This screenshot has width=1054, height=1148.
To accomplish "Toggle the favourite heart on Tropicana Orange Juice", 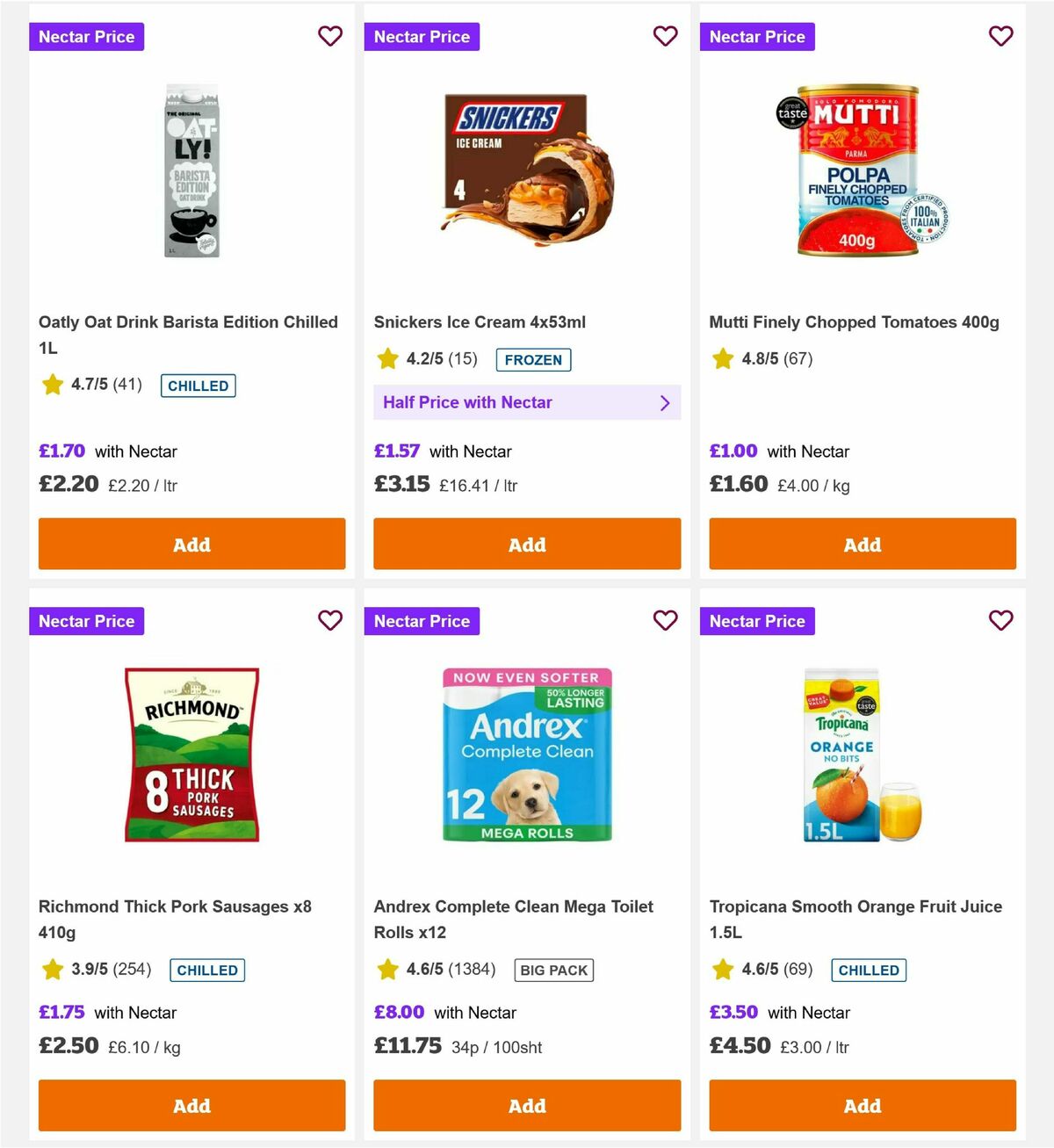I will pos(1000,620).
